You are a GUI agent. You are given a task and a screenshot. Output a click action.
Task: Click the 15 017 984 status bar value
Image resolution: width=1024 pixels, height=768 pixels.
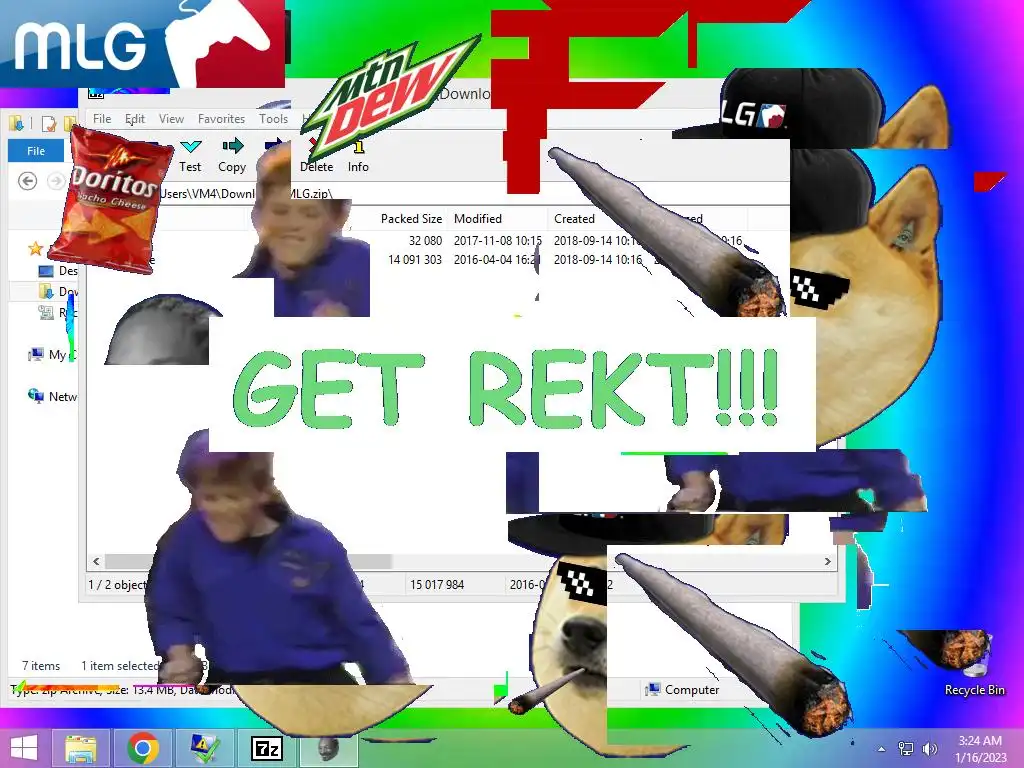(x=437, y=584)
